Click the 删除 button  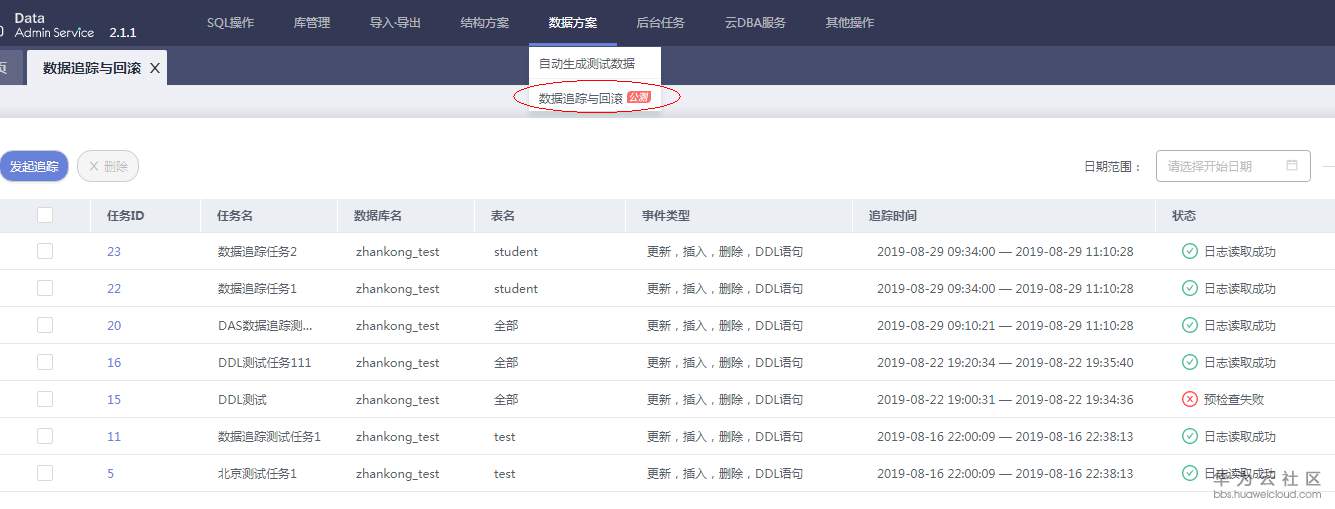click(x=108, y=167)
